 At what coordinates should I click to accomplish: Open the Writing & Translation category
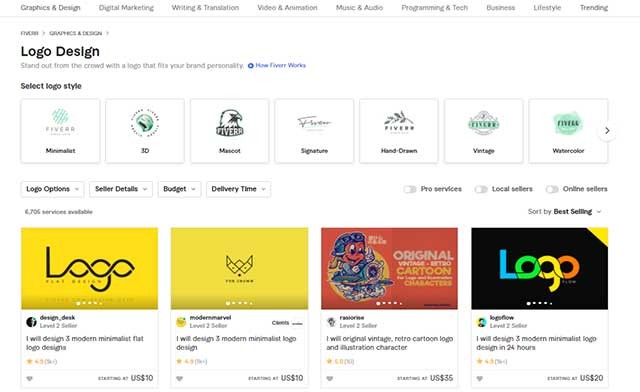point(205,7)
